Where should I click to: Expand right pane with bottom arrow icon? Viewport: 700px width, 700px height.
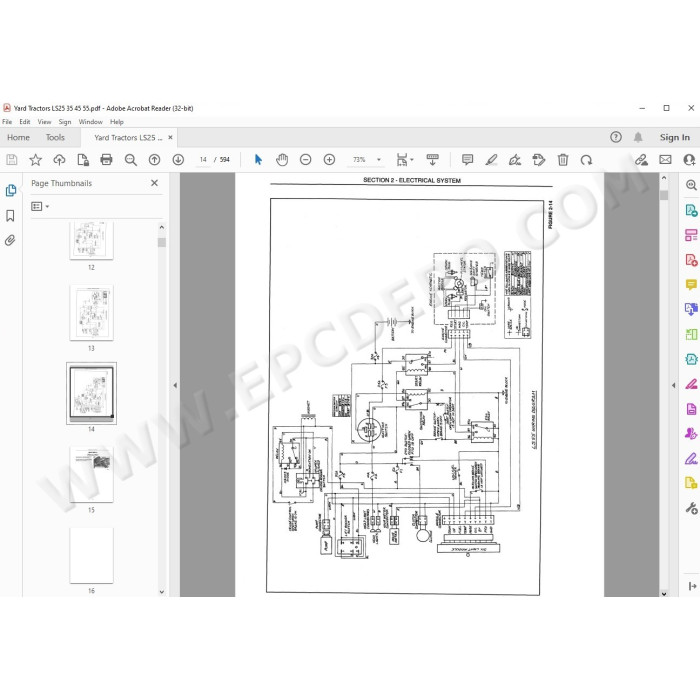point(692,586)
